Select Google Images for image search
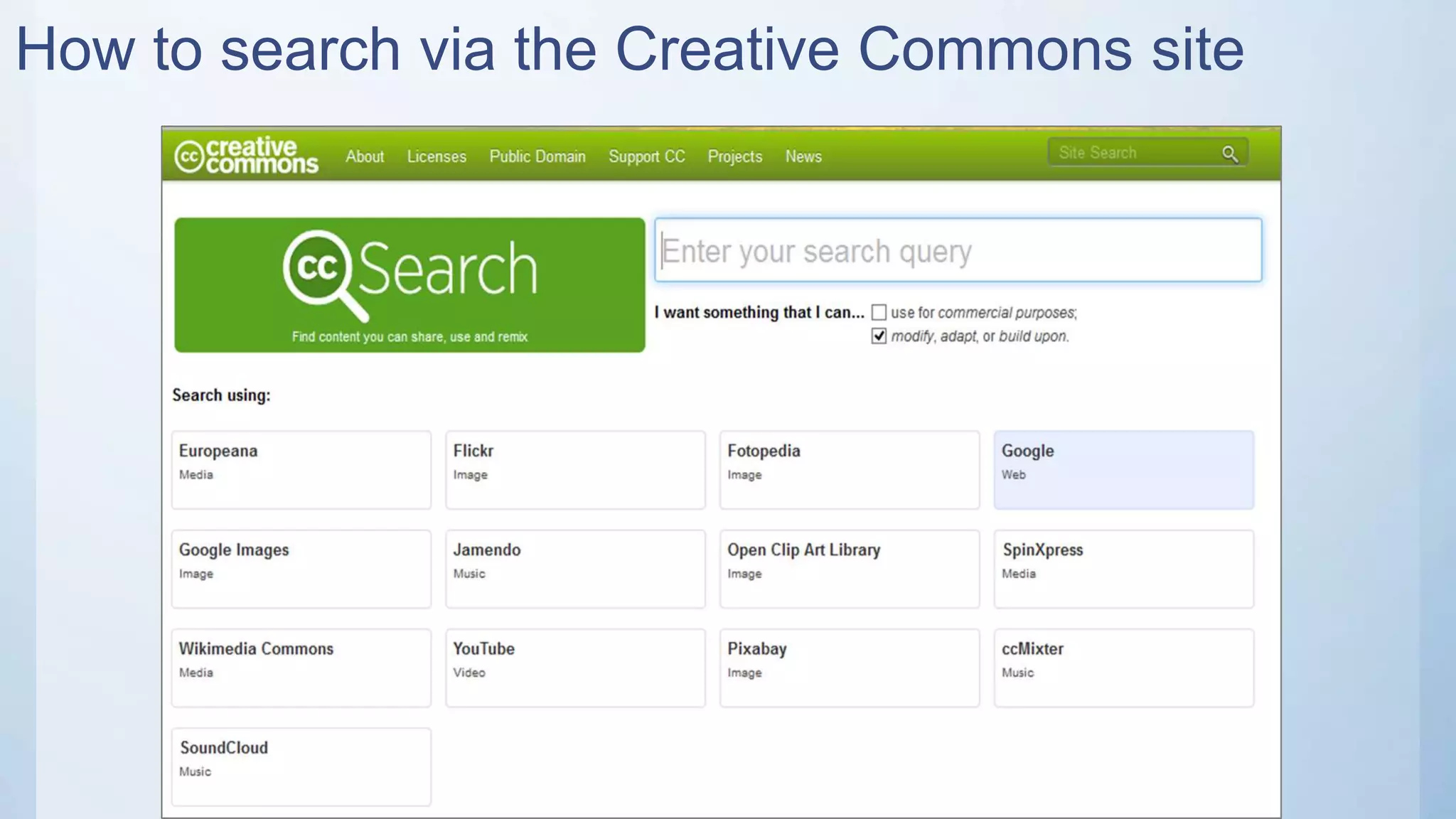Image resolution: width=1456 pixels, height=819 pixels. point(301,568)
